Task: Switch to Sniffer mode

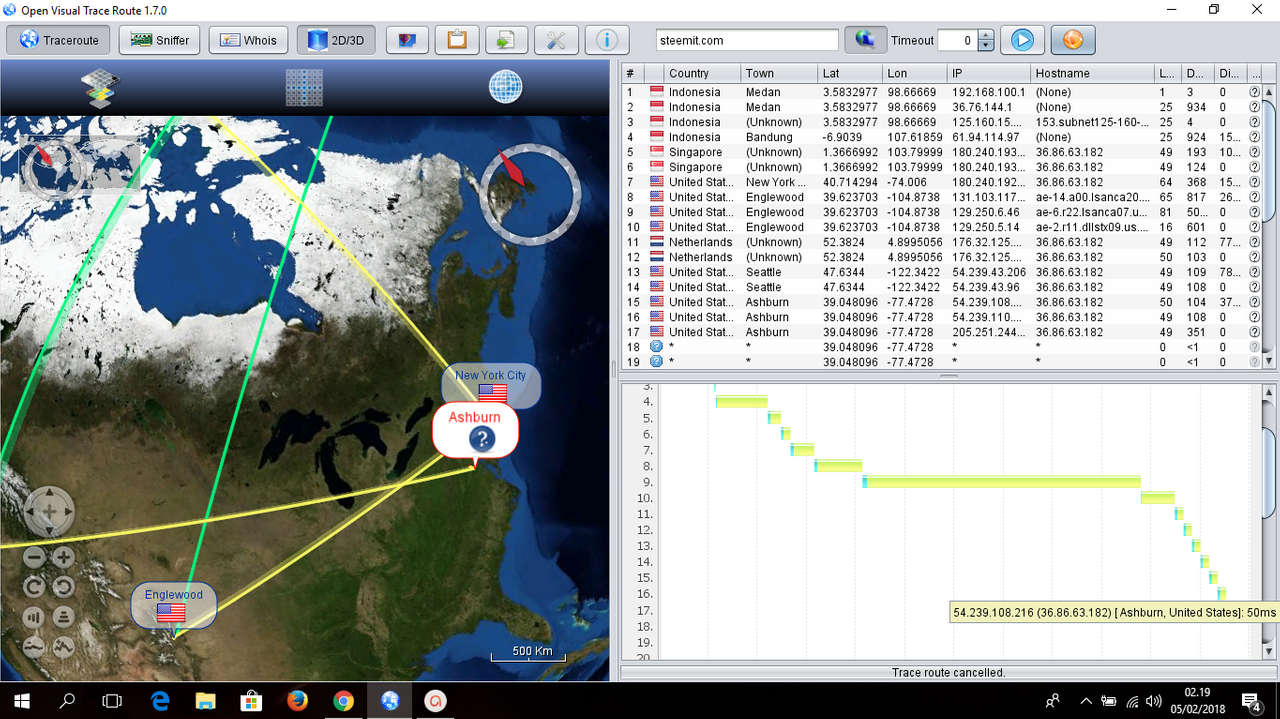Action: click(158, 40)
